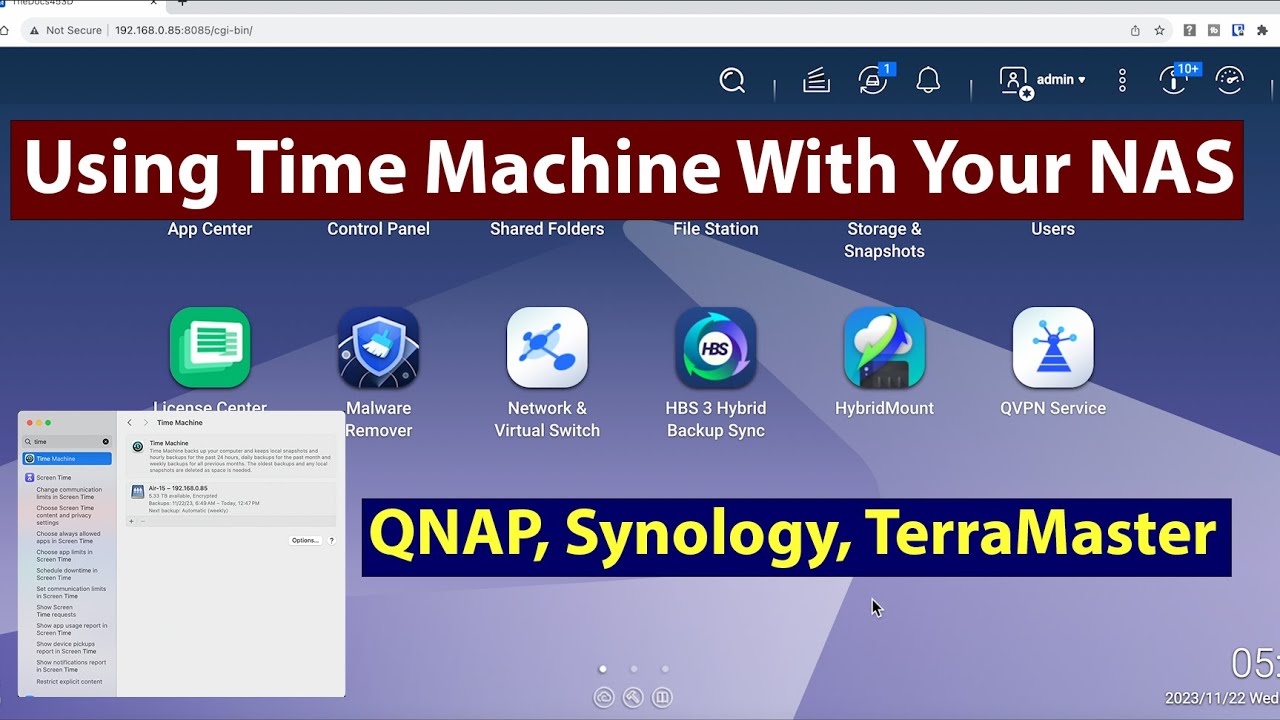Go to first desktop page dot

click(602, 669)
